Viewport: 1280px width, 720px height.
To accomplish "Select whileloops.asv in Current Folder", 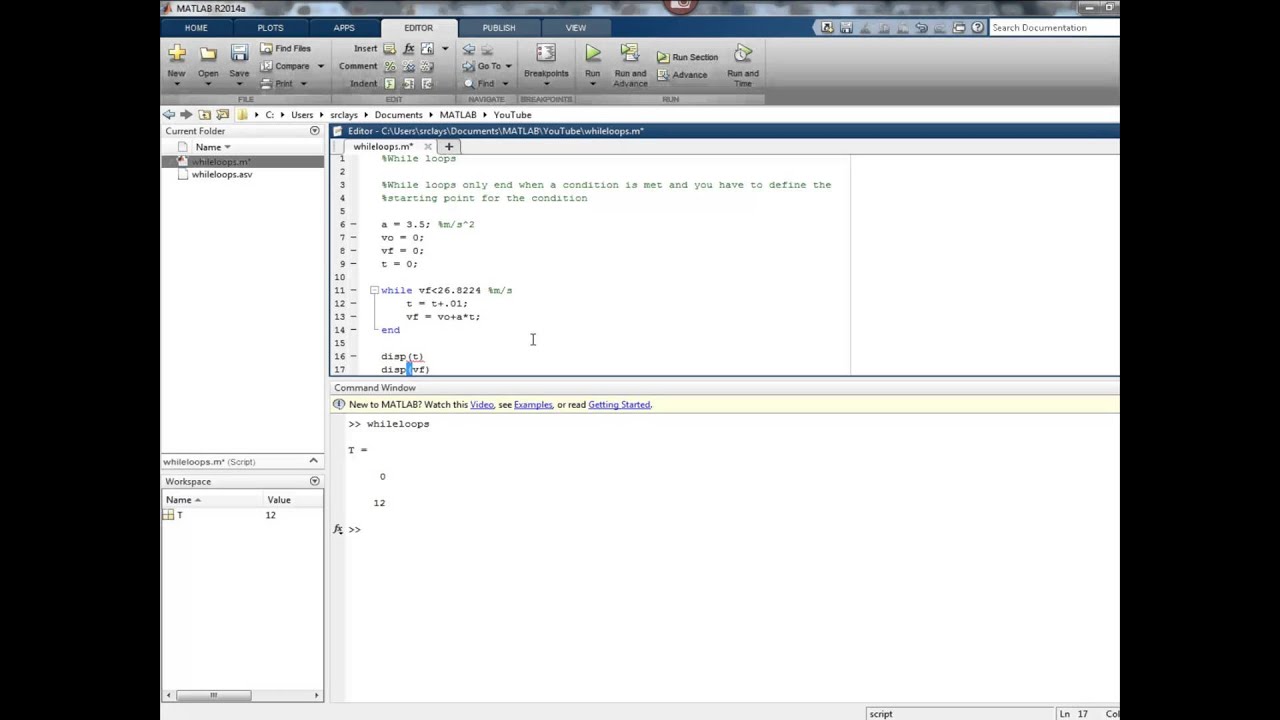I will [222, 174].
